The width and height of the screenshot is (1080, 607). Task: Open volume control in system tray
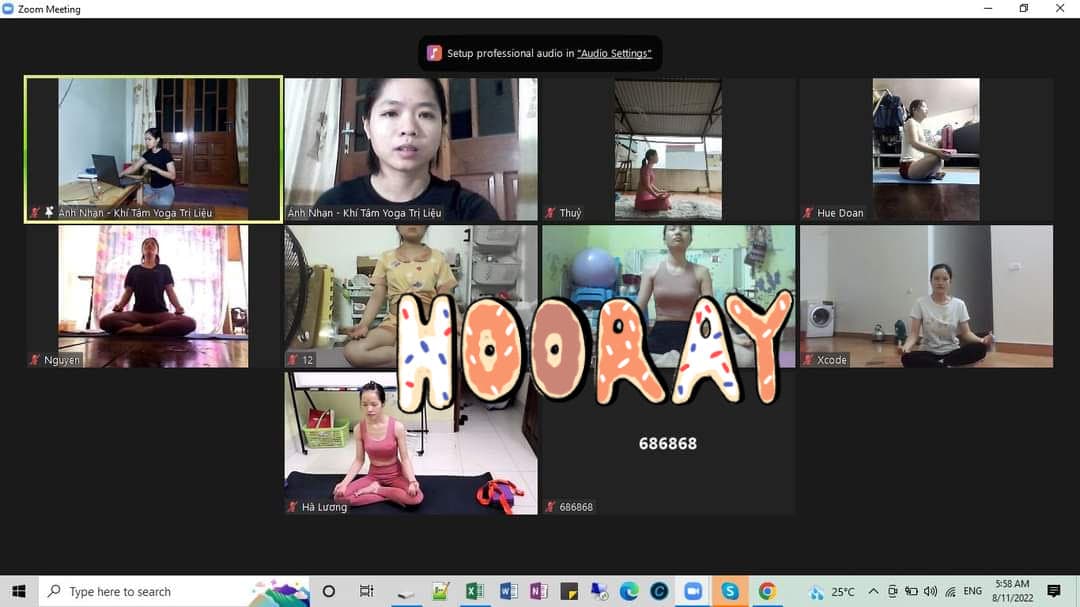[x=931, y=591]
